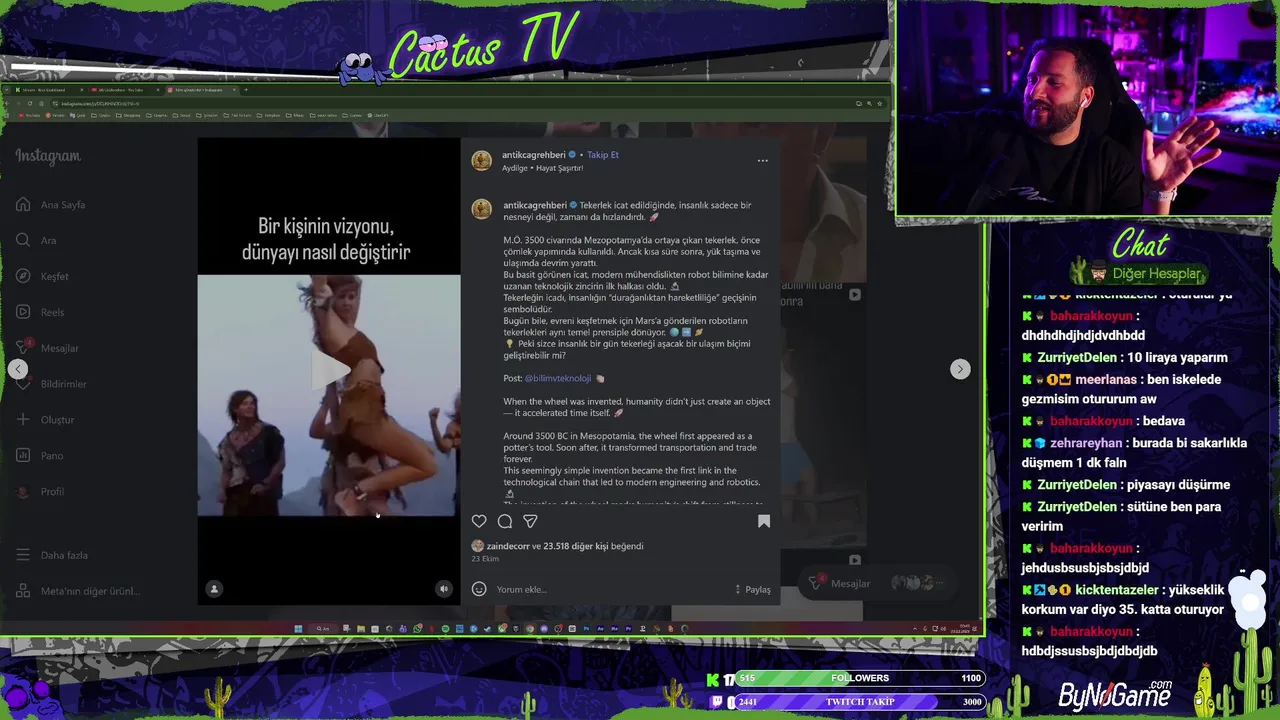Click the comment bubble icon under post
This screenshot has height=720, width=1280.
click(x=505, y=521)
